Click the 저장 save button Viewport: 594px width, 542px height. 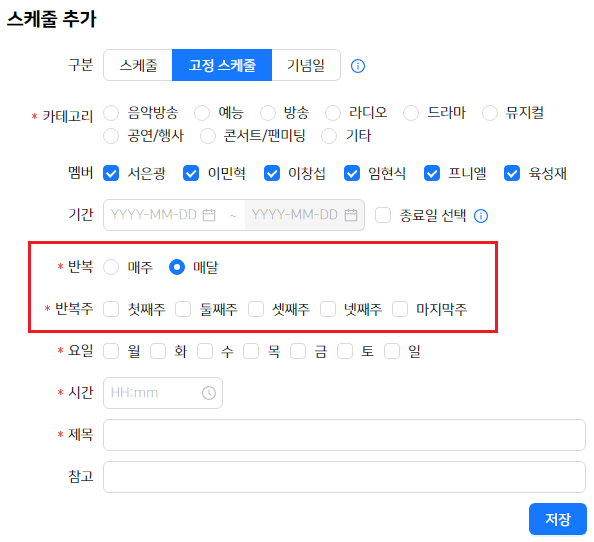[x=558, y=519]
